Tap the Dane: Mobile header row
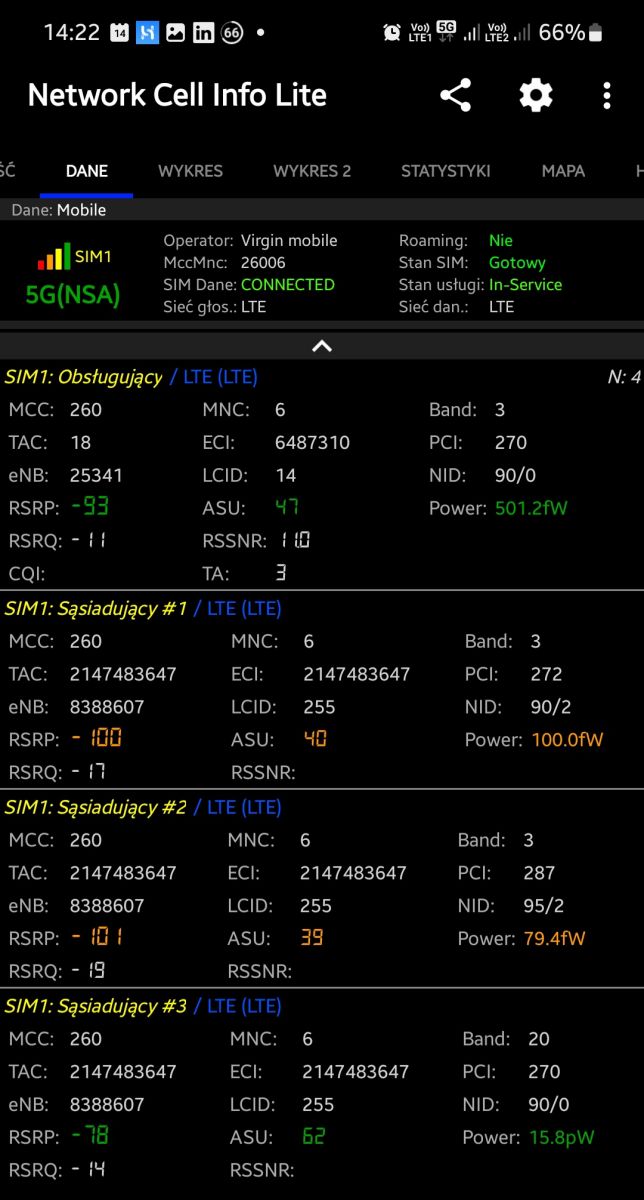644x1200 pixels. 322,210
